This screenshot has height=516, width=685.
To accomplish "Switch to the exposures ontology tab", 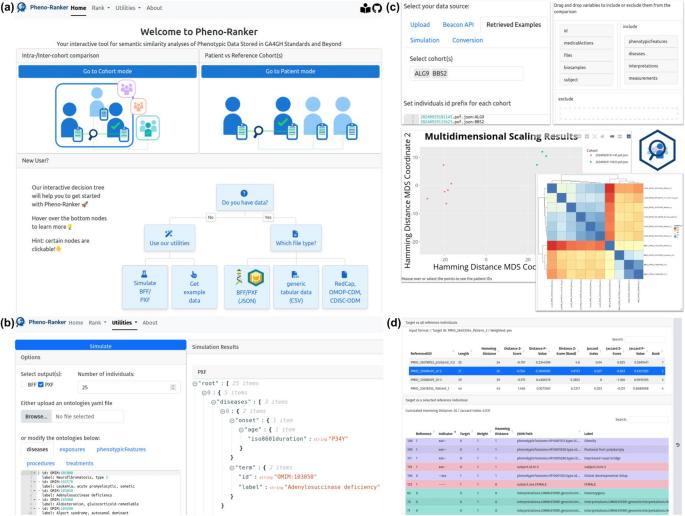I will 72,449.
